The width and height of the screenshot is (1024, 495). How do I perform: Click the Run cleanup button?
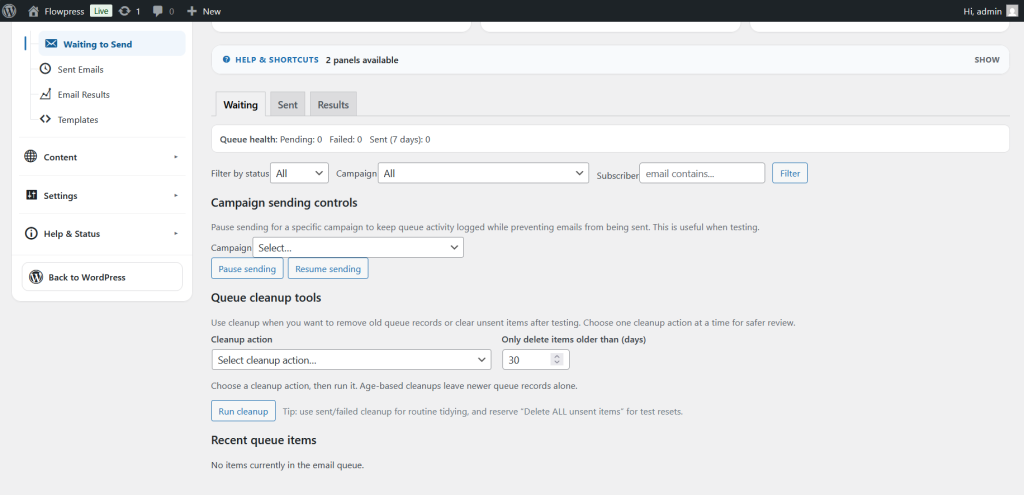point(243,411)
